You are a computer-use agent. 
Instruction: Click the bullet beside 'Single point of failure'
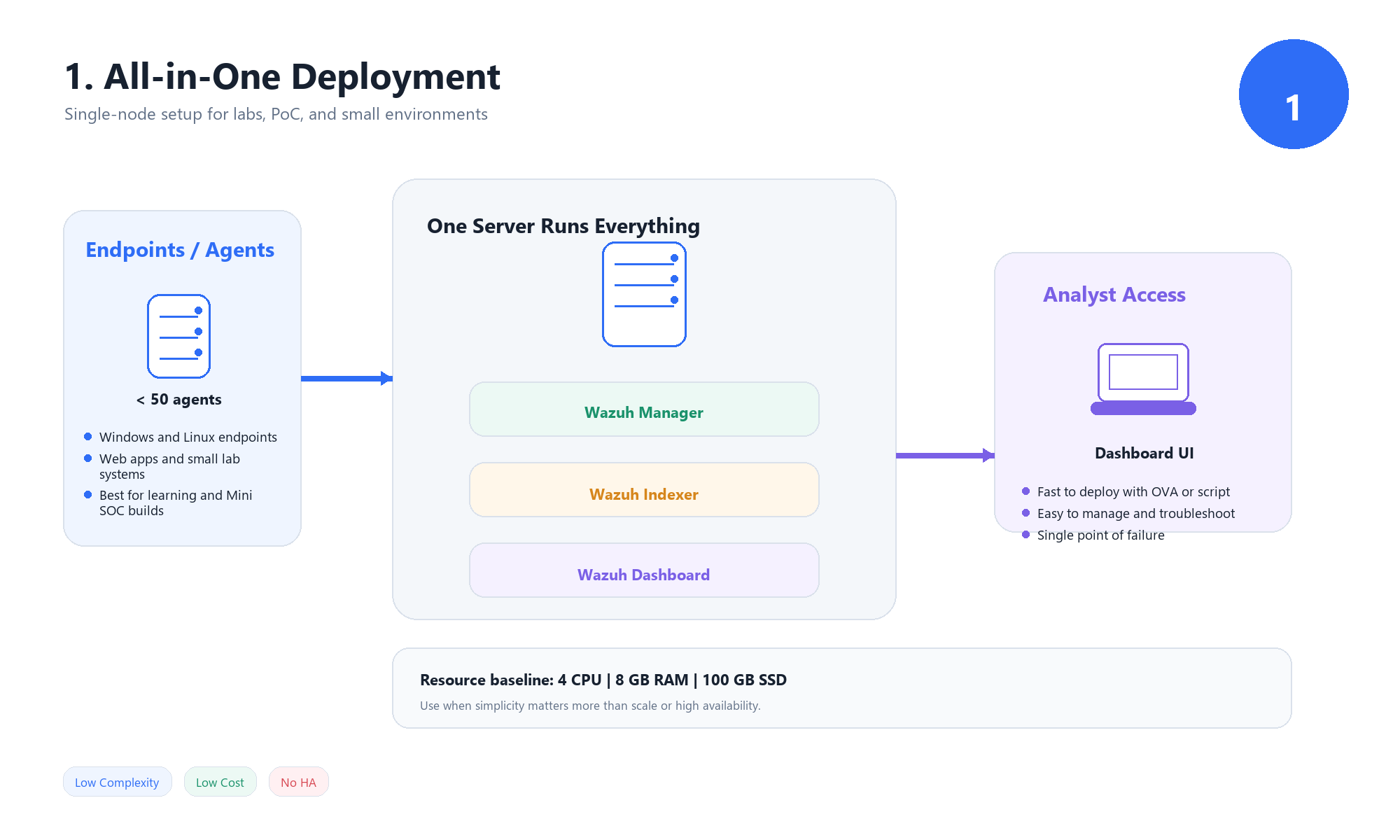coord(1025,535)
